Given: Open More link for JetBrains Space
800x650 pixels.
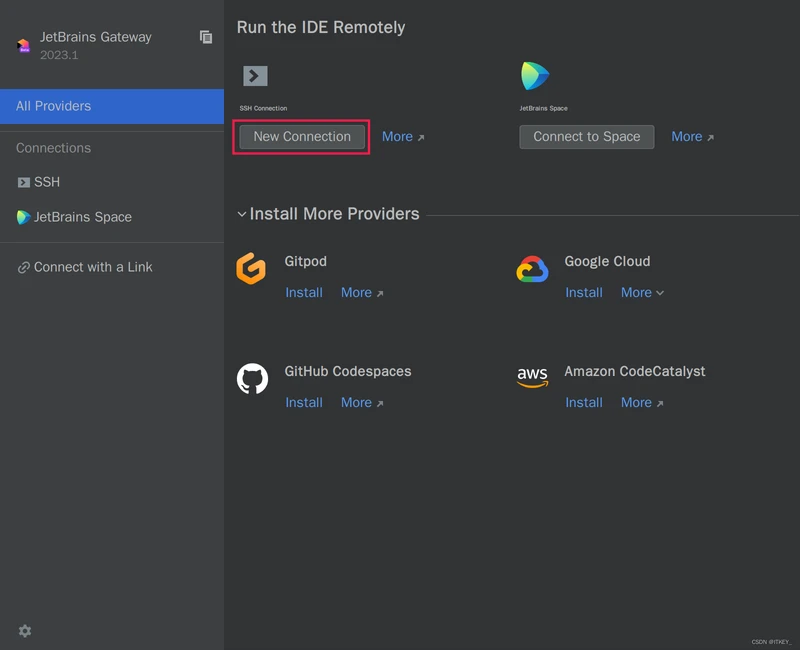Looking at the screenshot, I should tap(692, 137).
